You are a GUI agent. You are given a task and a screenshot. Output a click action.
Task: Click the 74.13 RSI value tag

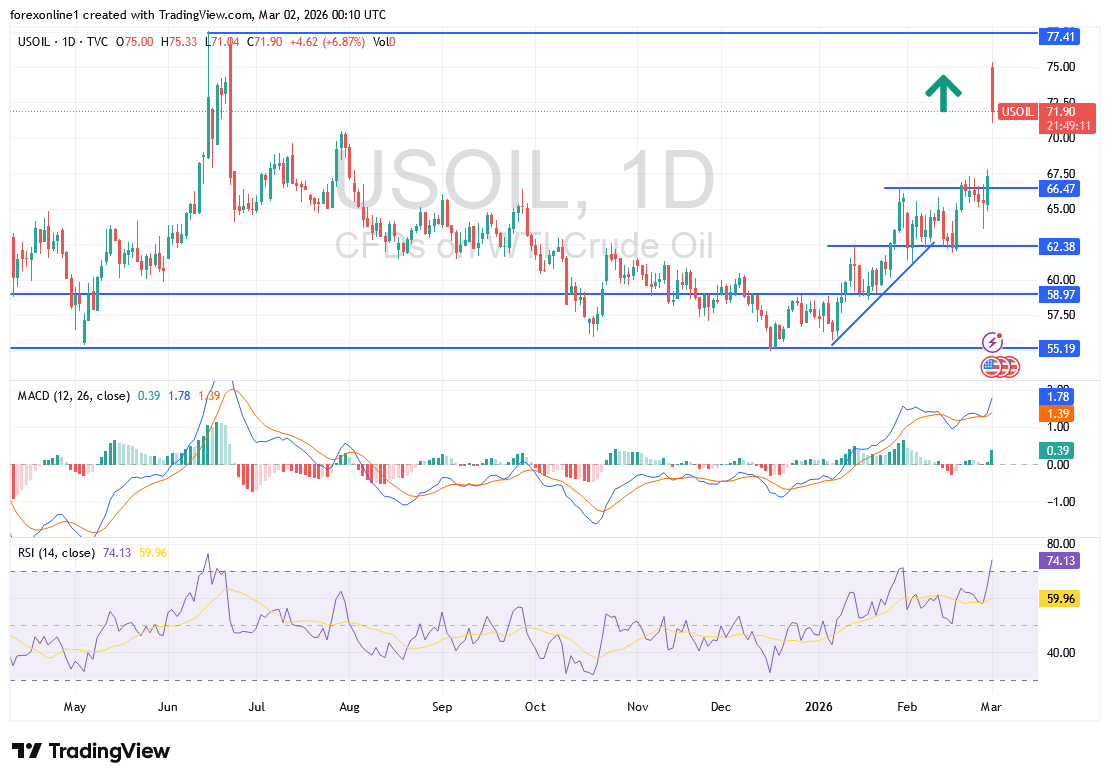tap(1060, 561)
